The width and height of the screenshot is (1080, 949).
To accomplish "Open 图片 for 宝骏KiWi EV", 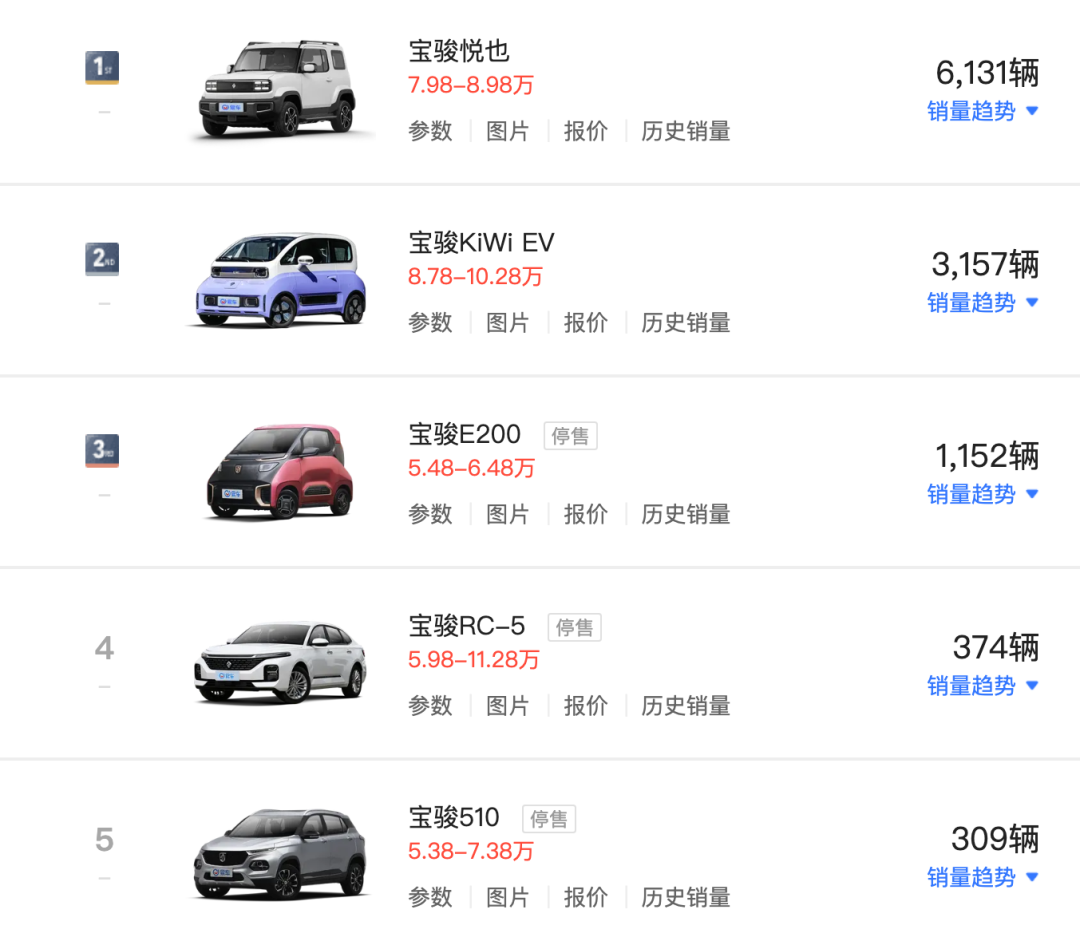I will click(x=508, y=322).
